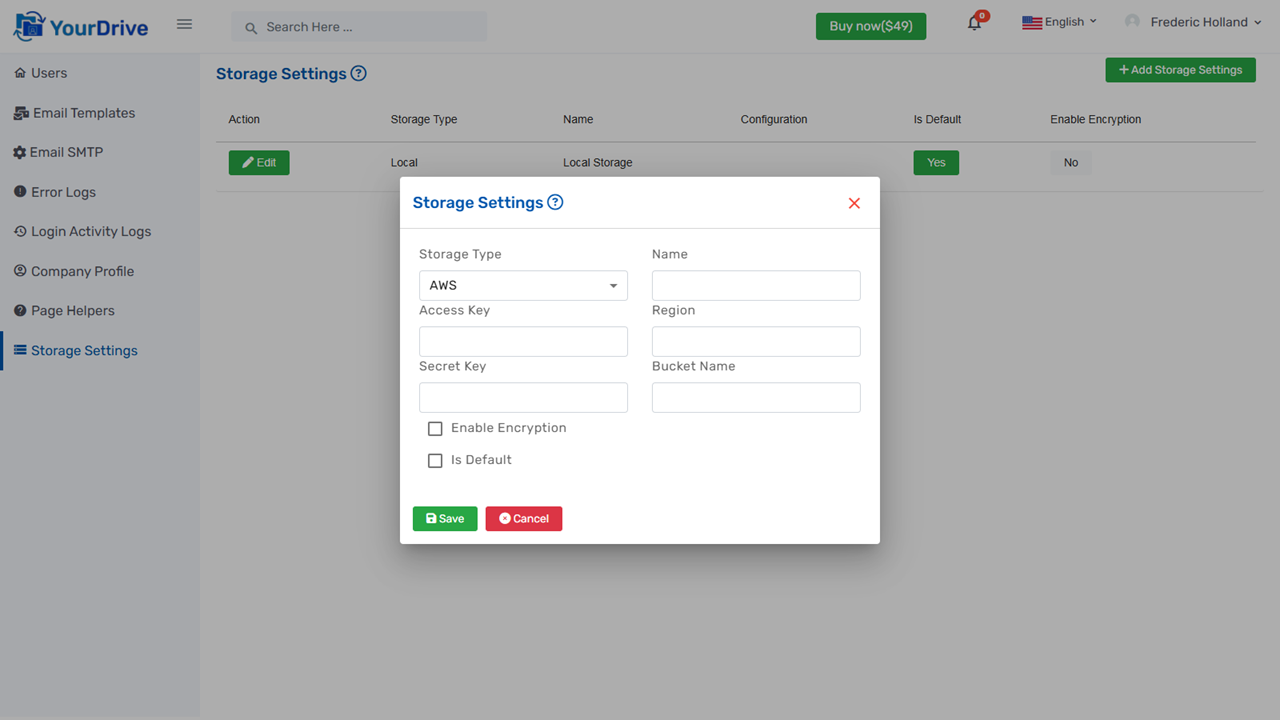1280x720 pixels.
Task: Open the Storage Type dropdown showing AWS
Action: click(x=523, y=285)
